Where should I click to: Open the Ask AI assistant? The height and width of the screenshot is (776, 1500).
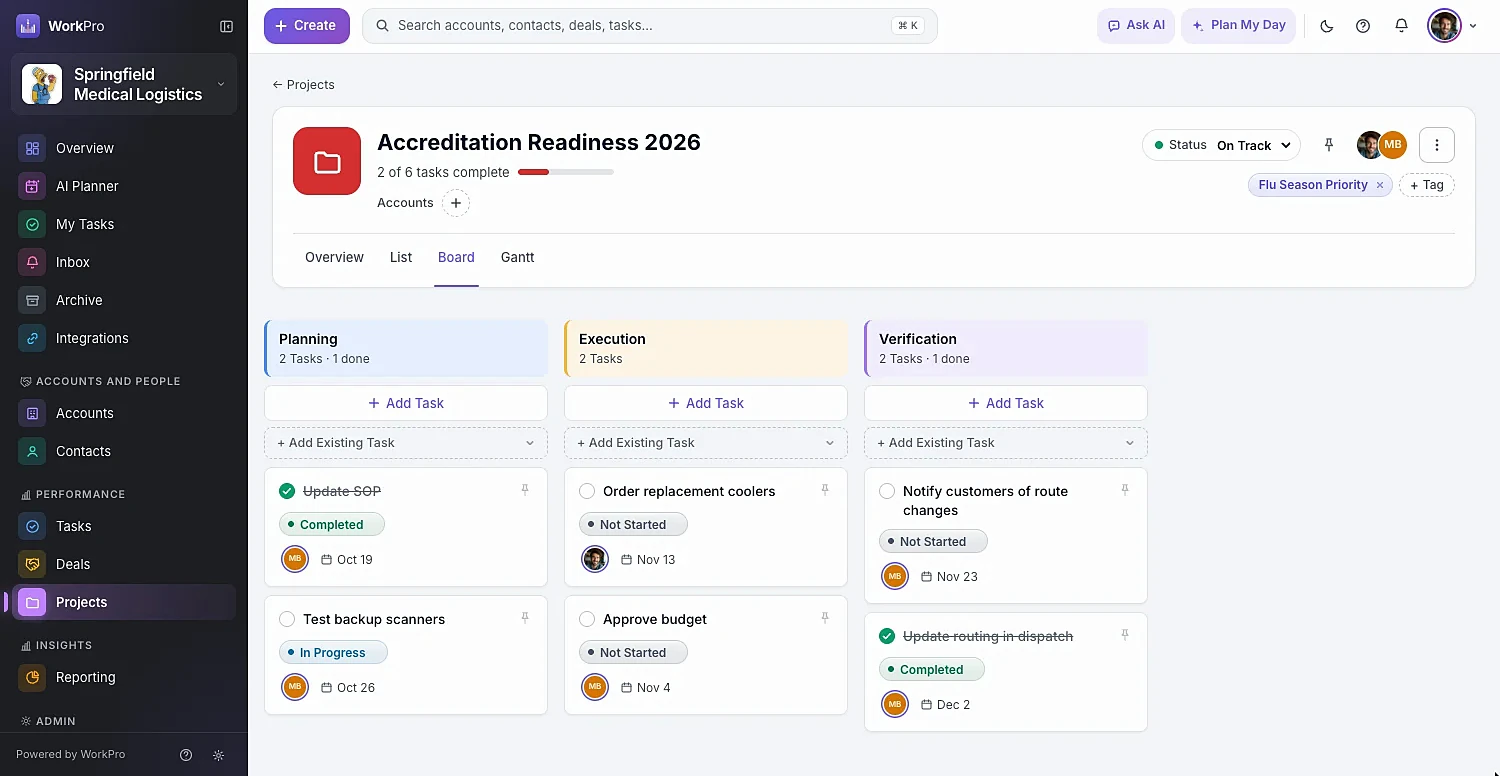pos(1136,26)
